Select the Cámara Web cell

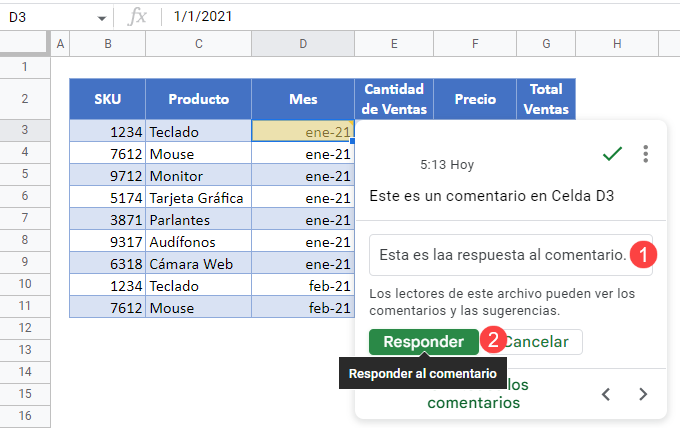click(x=199, y=263)
